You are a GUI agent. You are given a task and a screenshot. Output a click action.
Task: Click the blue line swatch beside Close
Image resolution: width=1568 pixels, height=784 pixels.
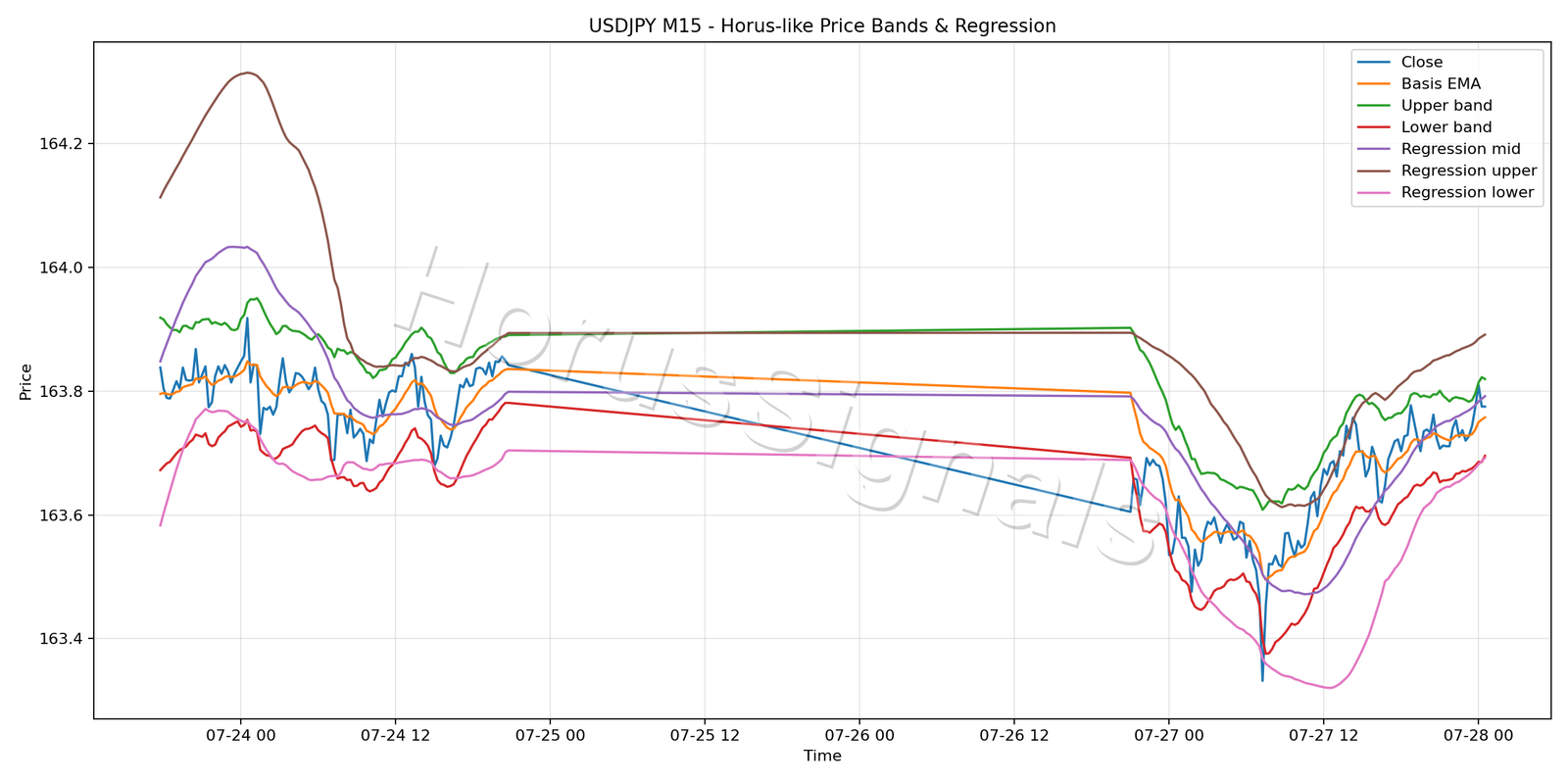pyautogui.click(x=1374, y=63)
